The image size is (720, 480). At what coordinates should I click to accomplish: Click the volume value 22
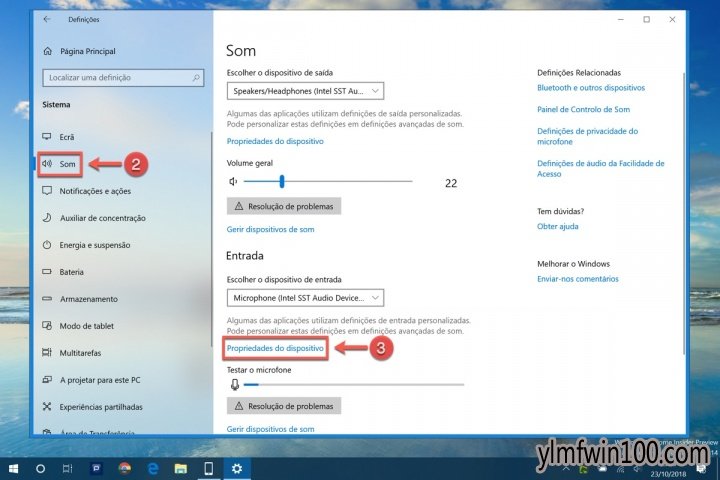pos(451,183)
